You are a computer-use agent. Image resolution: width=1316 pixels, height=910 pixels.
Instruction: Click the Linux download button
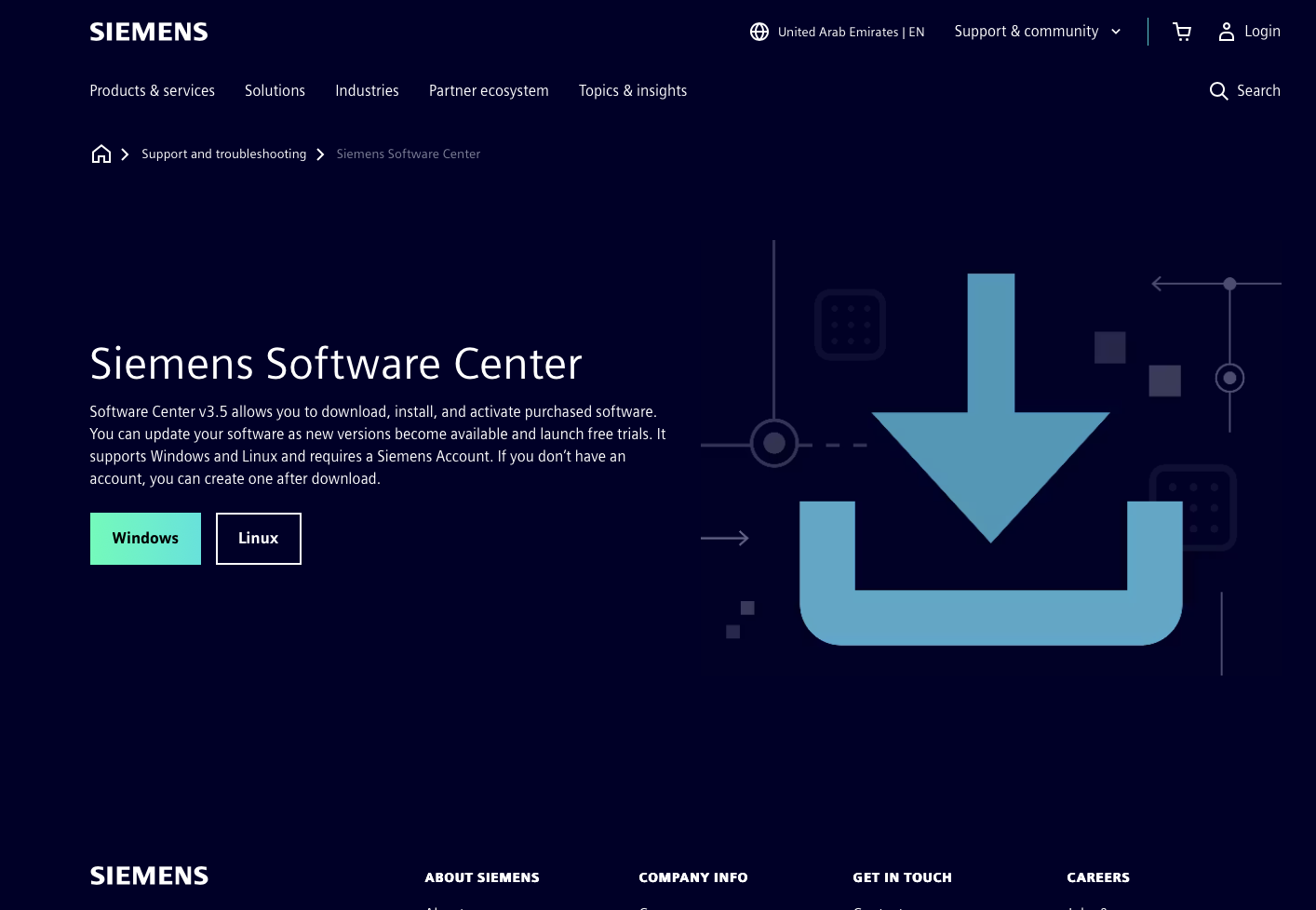(259, 539)
